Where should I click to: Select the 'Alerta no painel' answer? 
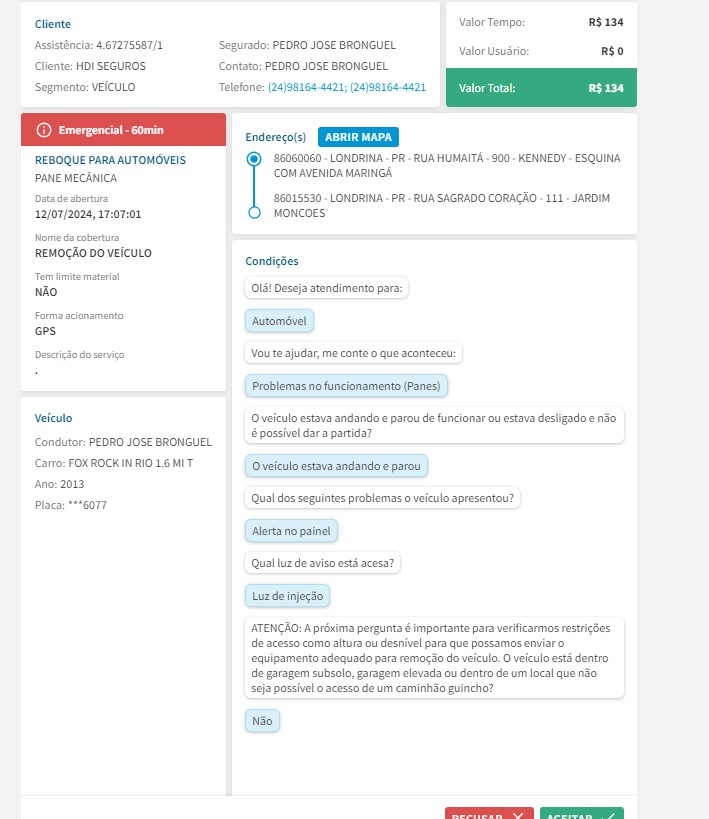coord(292,531)
